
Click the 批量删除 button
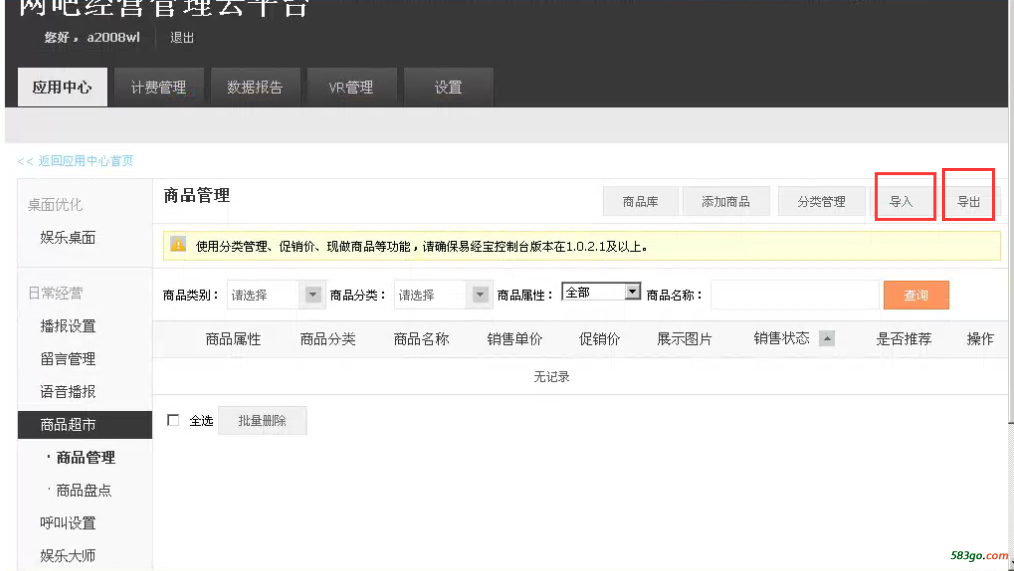pos(262,420)
